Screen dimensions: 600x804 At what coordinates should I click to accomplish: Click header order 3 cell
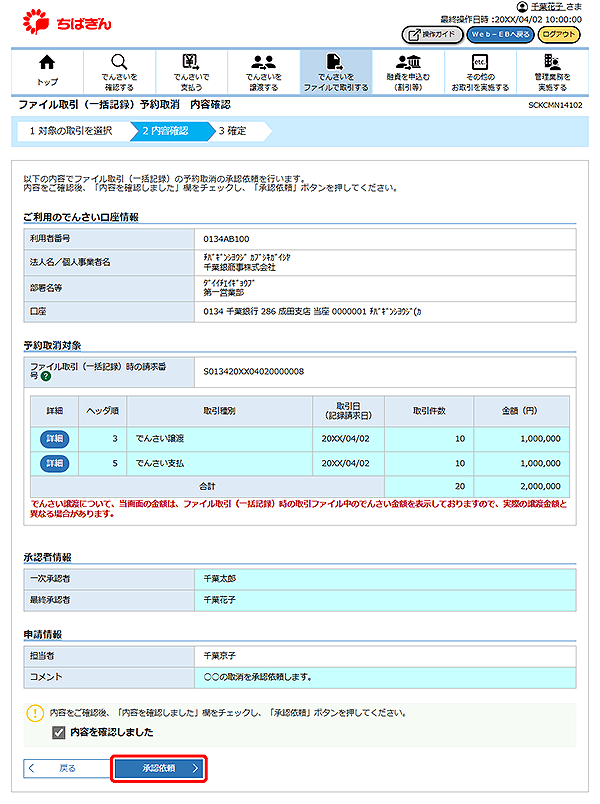point(103,439)
